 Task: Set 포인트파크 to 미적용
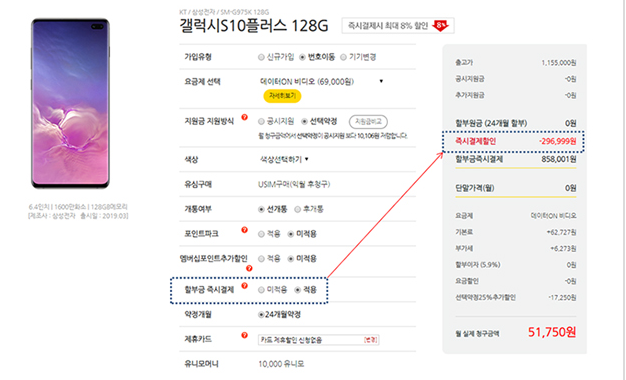(x=291, y=234)
